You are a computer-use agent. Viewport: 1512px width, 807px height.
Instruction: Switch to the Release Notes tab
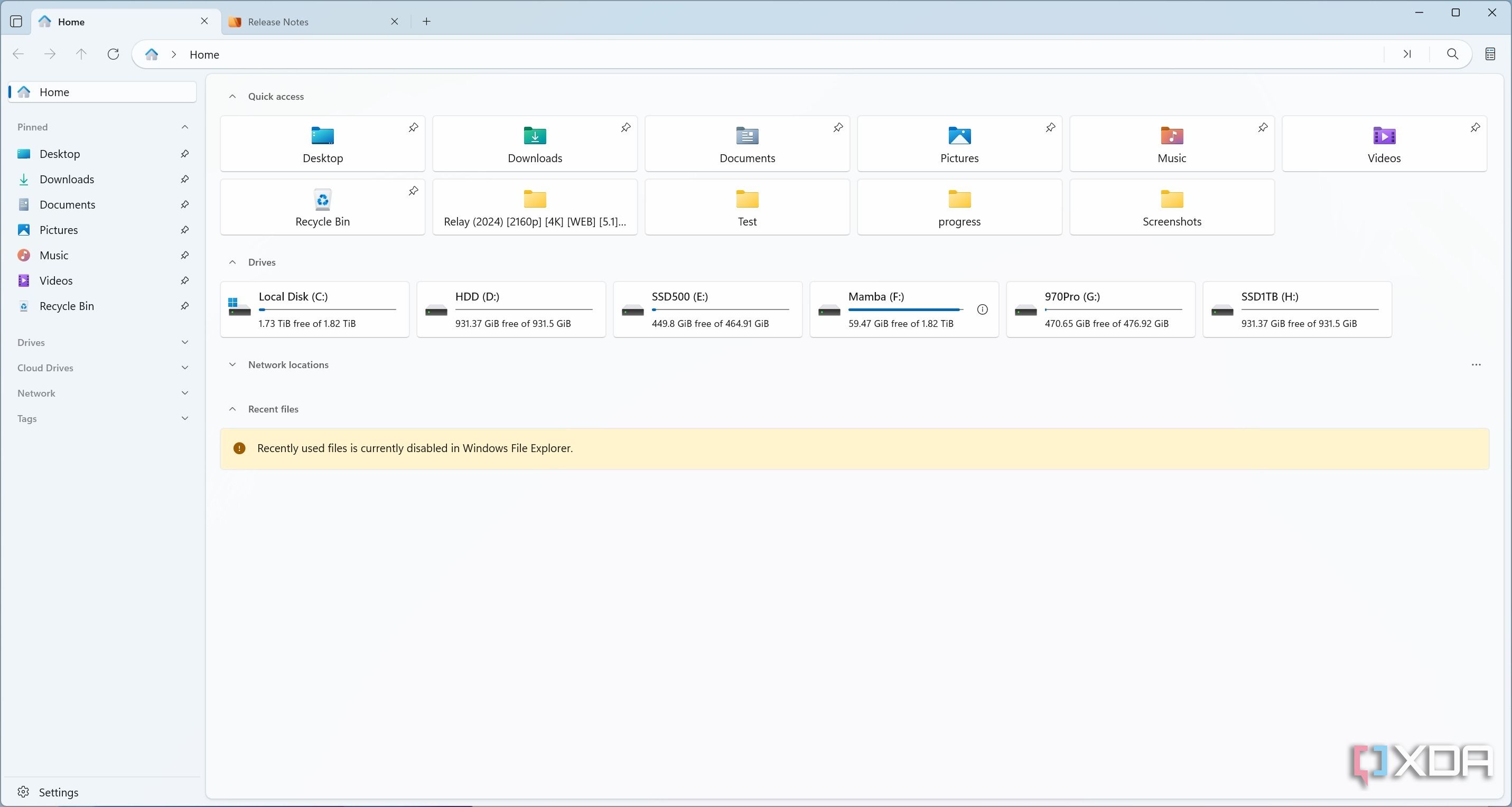tap(278, 22)
